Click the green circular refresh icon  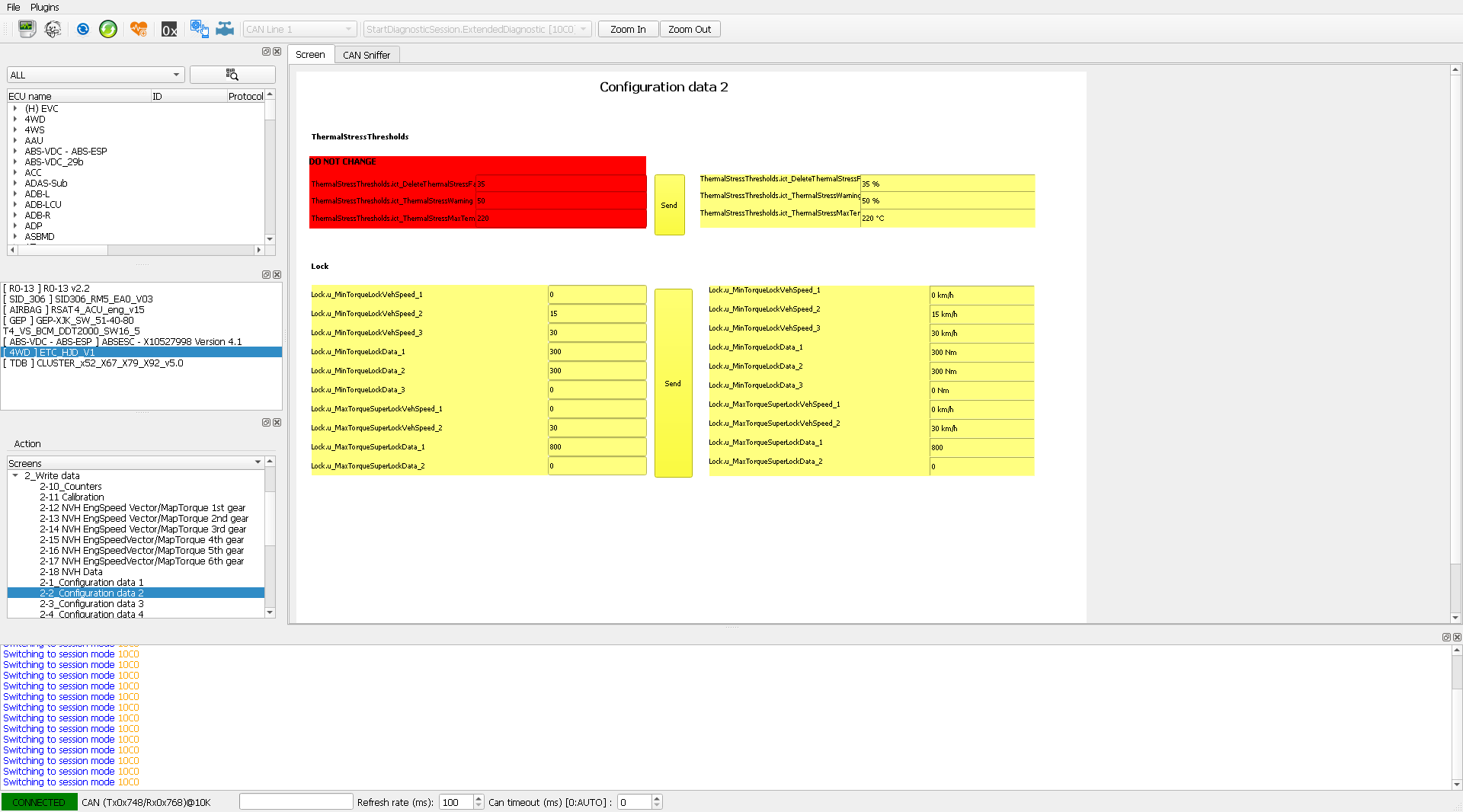pyautogui.click(x=108, y=29)
